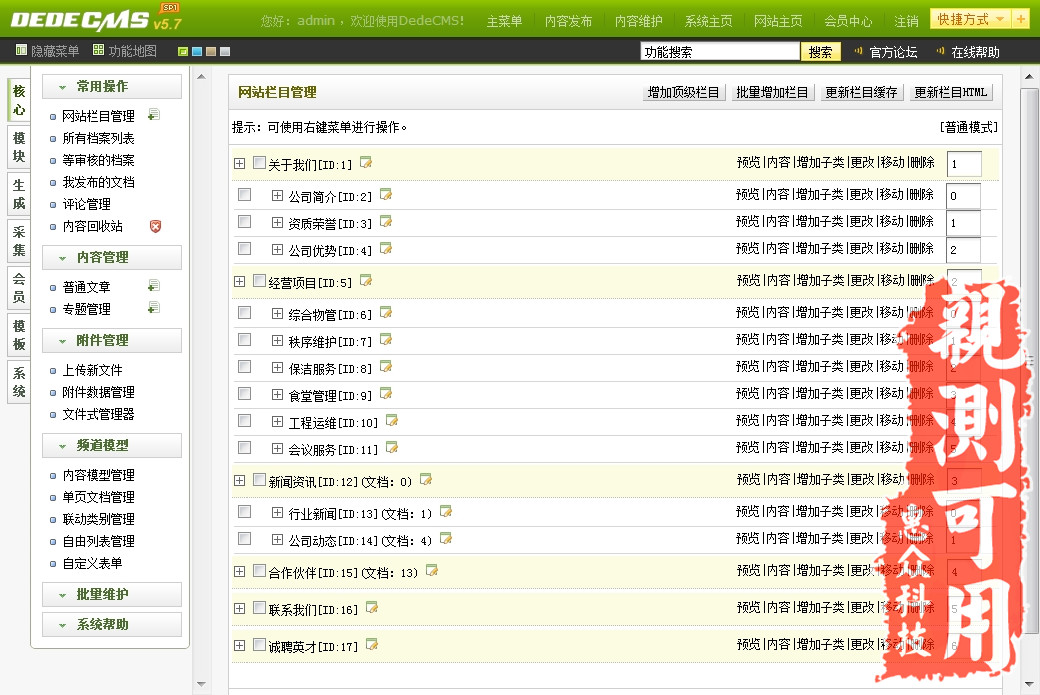Tick checkbox for 联系我们[ID:16]
The height and width of the screenshot is (695, 1040).
coord(259,607)
